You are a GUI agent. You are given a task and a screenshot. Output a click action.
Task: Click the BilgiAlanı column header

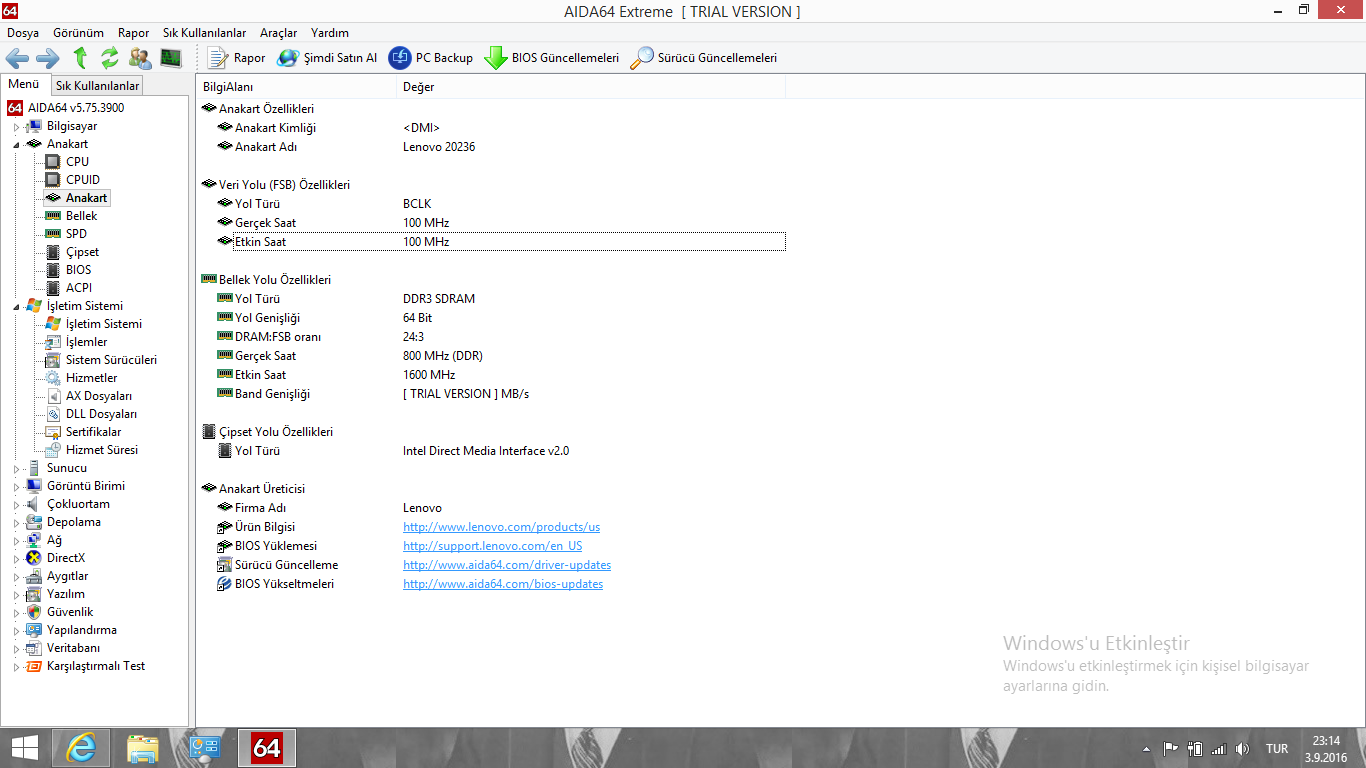(x=296, y=88)
